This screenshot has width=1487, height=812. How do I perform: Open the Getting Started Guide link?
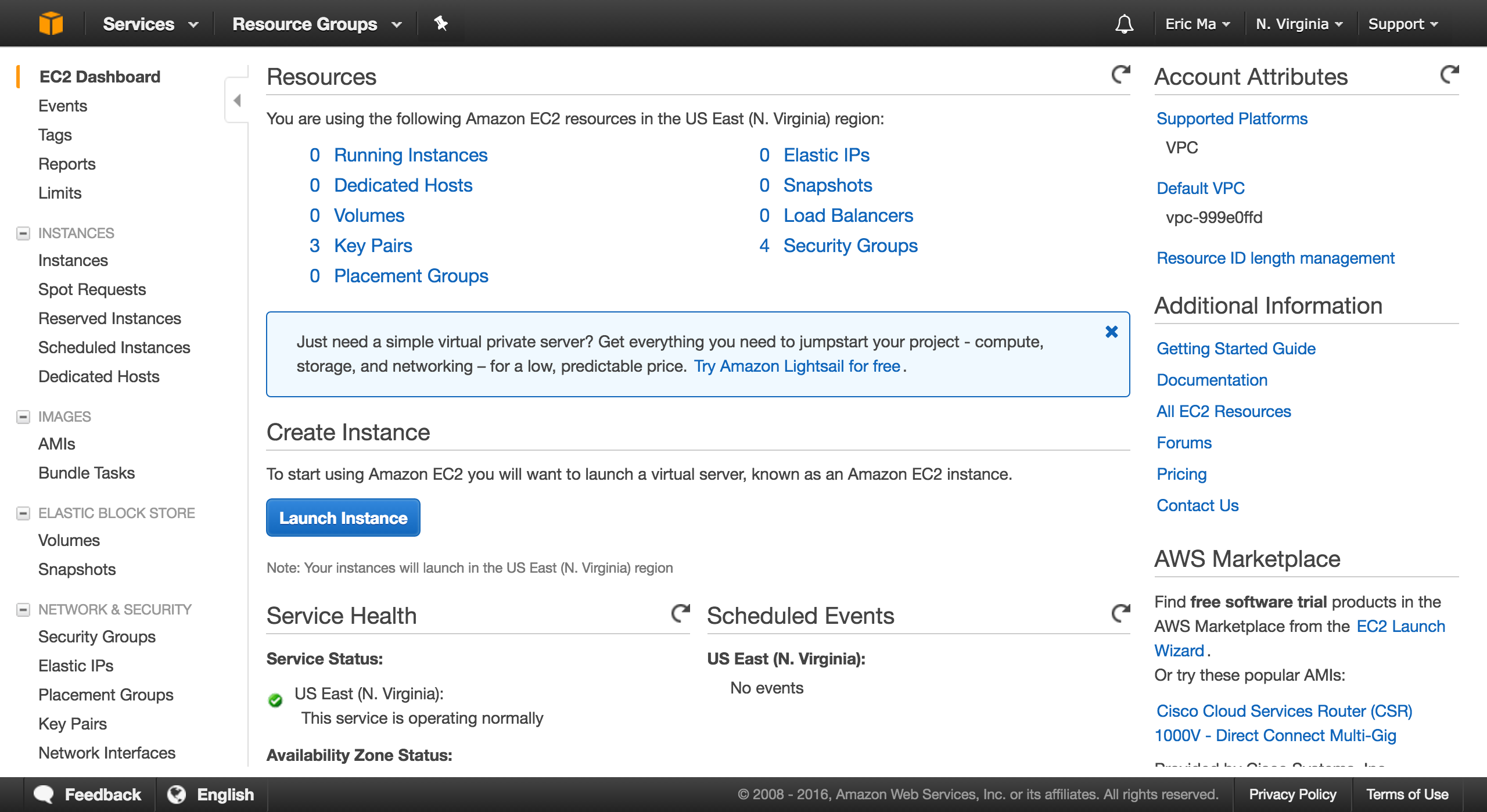(x=1236, y=348)
